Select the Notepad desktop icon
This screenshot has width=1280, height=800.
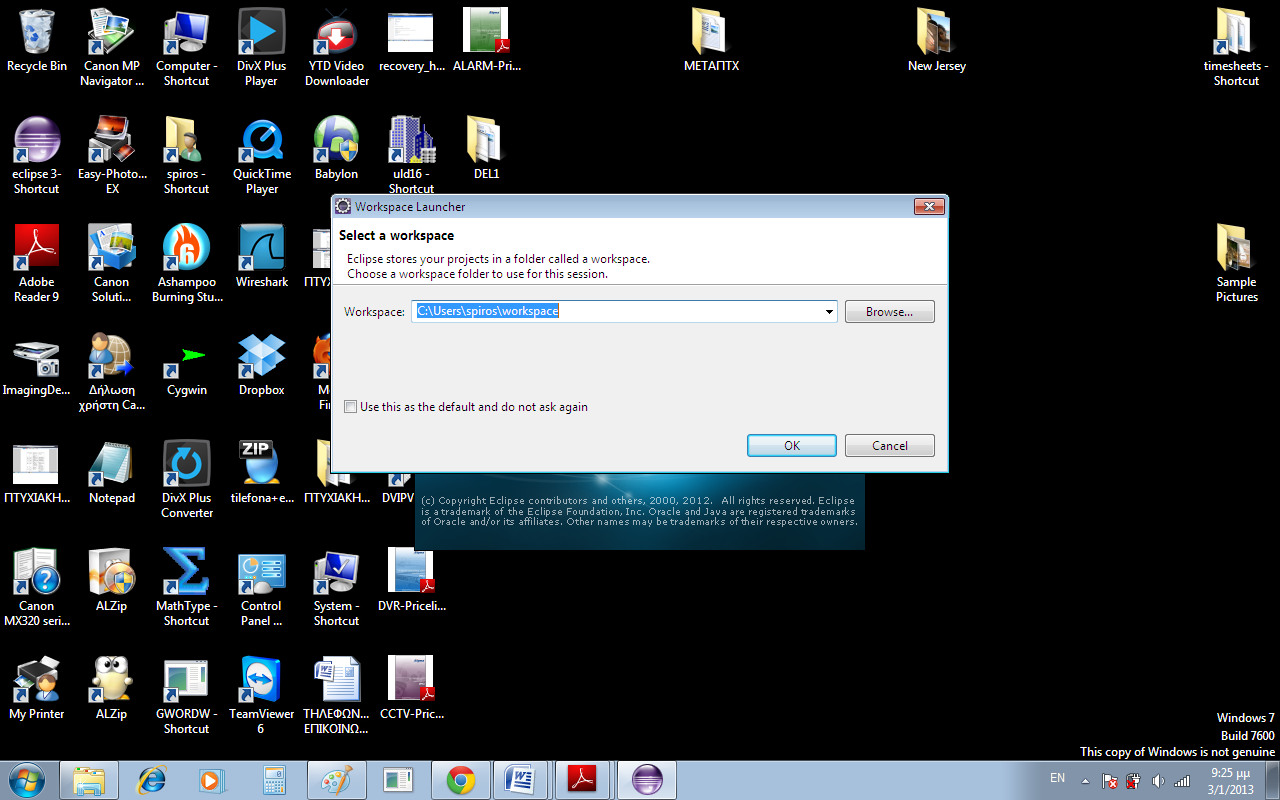point(112,473)
